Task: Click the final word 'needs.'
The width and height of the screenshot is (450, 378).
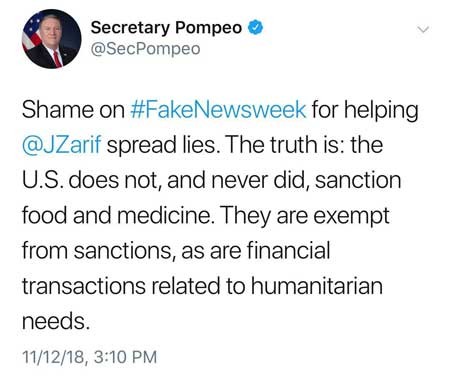Action: [x=56, y=321]
